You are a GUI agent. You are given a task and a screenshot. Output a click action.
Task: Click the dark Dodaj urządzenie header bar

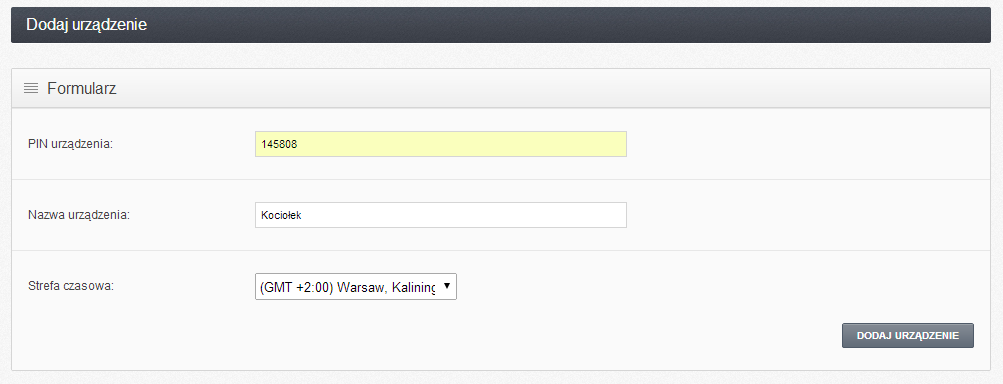pos(501,25)
